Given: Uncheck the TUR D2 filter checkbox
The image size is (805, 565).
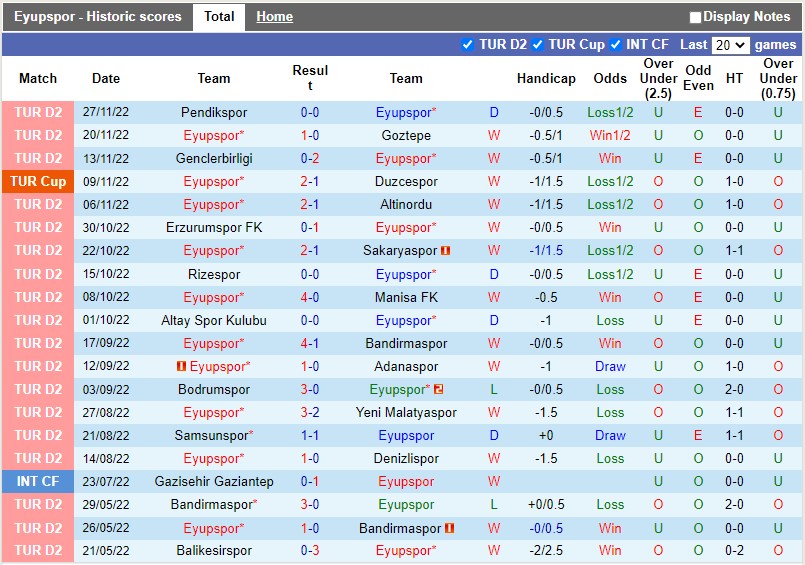Looking at the screenshot, I should (467, 45).
